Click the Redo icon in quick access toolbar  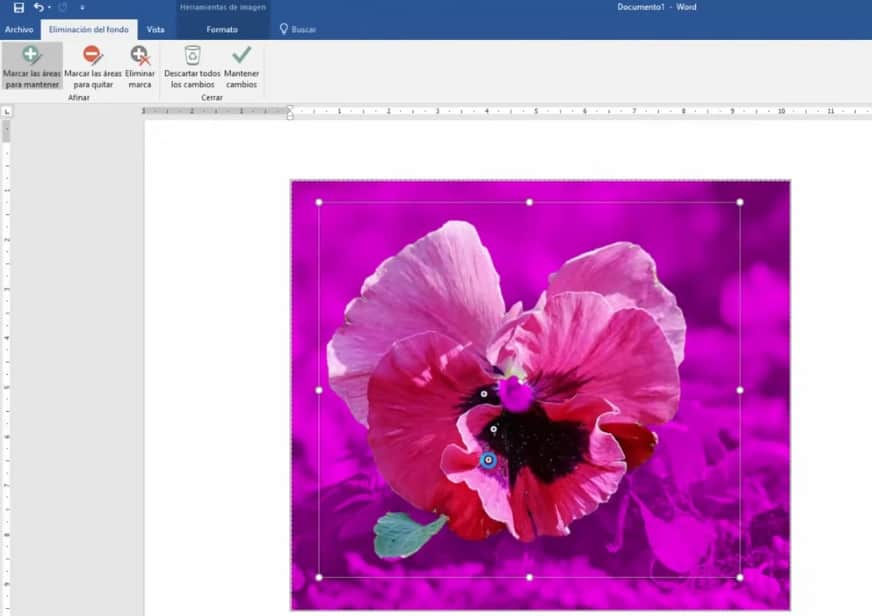(x=63, y=7)
